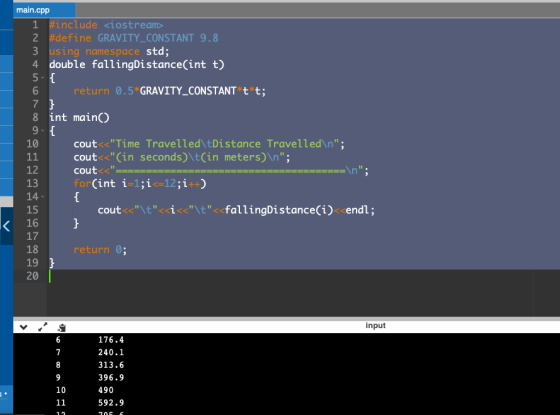Click the console output value 490
The height and width of the screenshot is (415, 560).
(x=106, y=390)
